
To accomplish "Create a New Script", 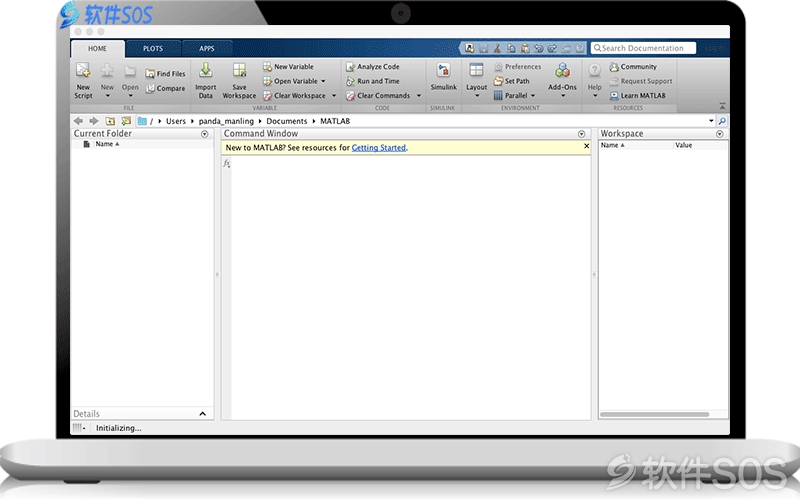I will point(83,81).
